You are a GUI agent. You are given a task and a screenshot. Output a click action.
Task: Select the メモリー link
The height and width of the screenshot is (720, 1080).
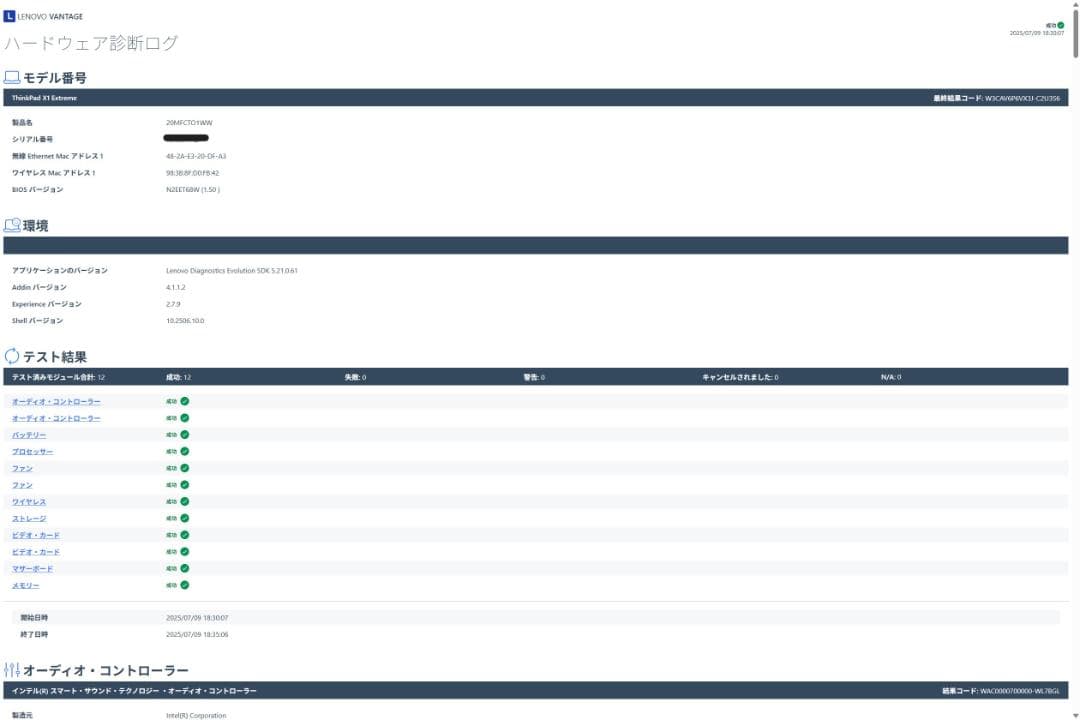click(26, 585)
